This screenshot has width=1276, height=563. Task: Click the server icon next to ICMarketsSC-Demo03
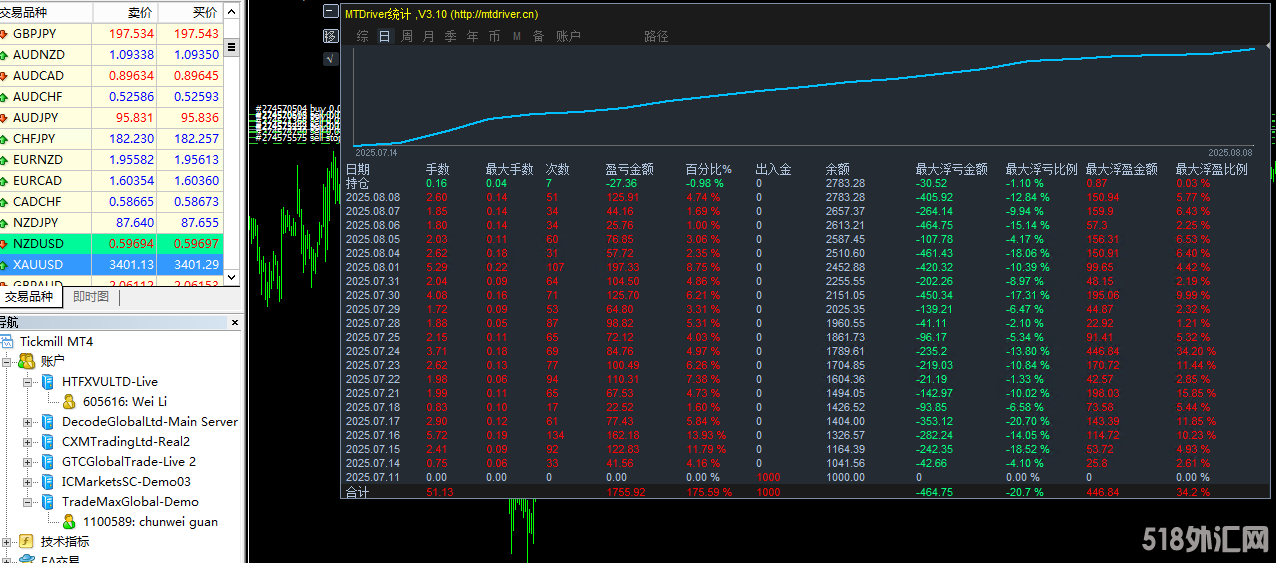(x=48, y=481)
